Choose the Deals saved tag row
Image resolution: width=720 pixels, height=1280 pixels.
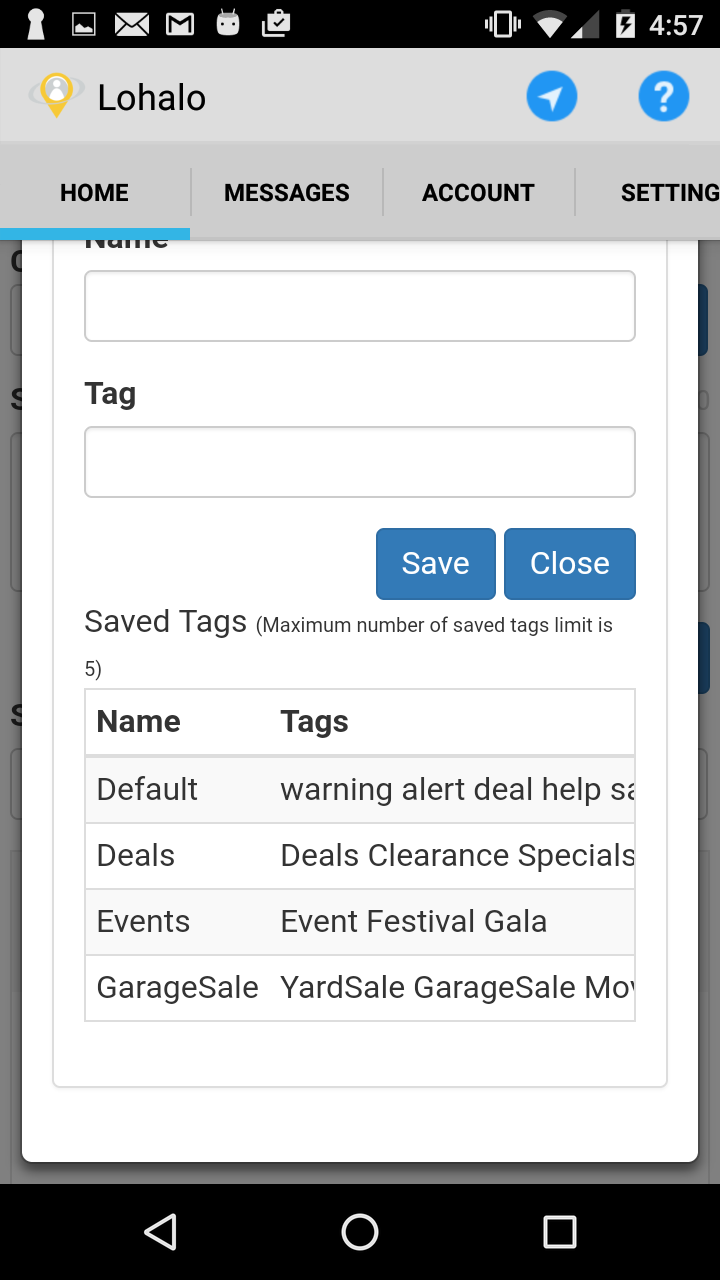click(360, 856)
